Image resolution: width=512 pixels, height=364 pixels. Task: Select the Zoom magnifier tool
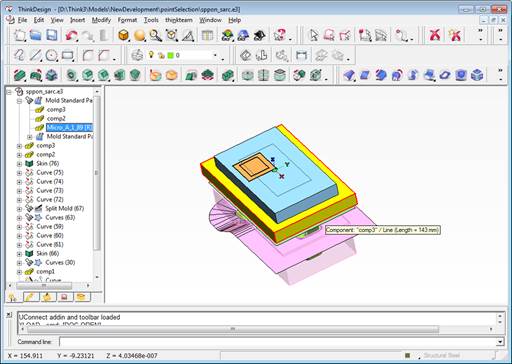[155, 35]
